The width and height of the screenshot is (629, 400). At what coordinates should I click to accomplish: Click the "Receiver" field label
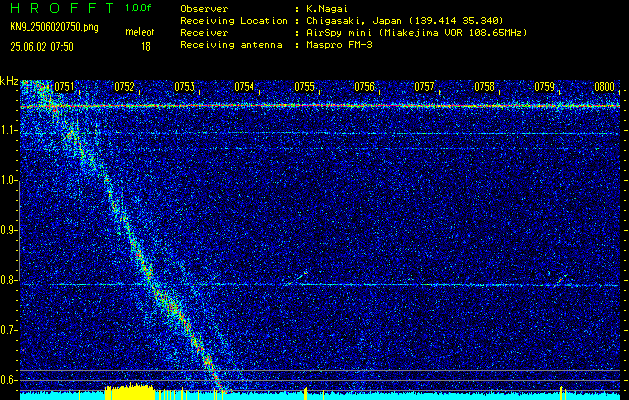pyautogui.click(x=204, y=33)
